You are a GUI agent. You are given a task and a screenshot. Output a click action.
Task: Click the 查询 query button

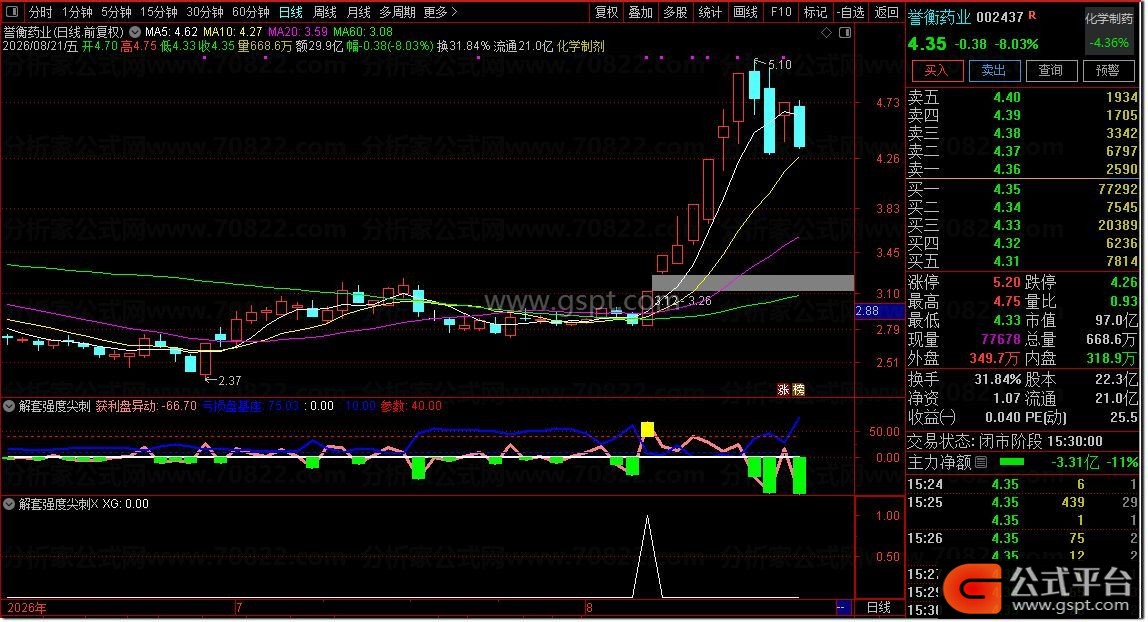(x=1050, y=70)
